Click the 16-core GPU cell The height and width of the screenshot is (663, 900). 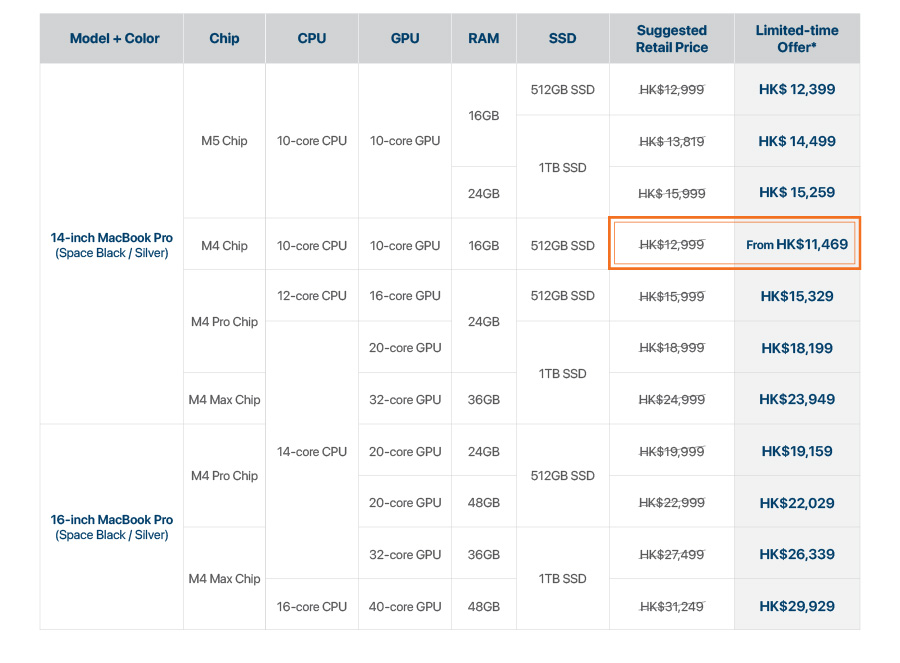(x=405, y=296)
